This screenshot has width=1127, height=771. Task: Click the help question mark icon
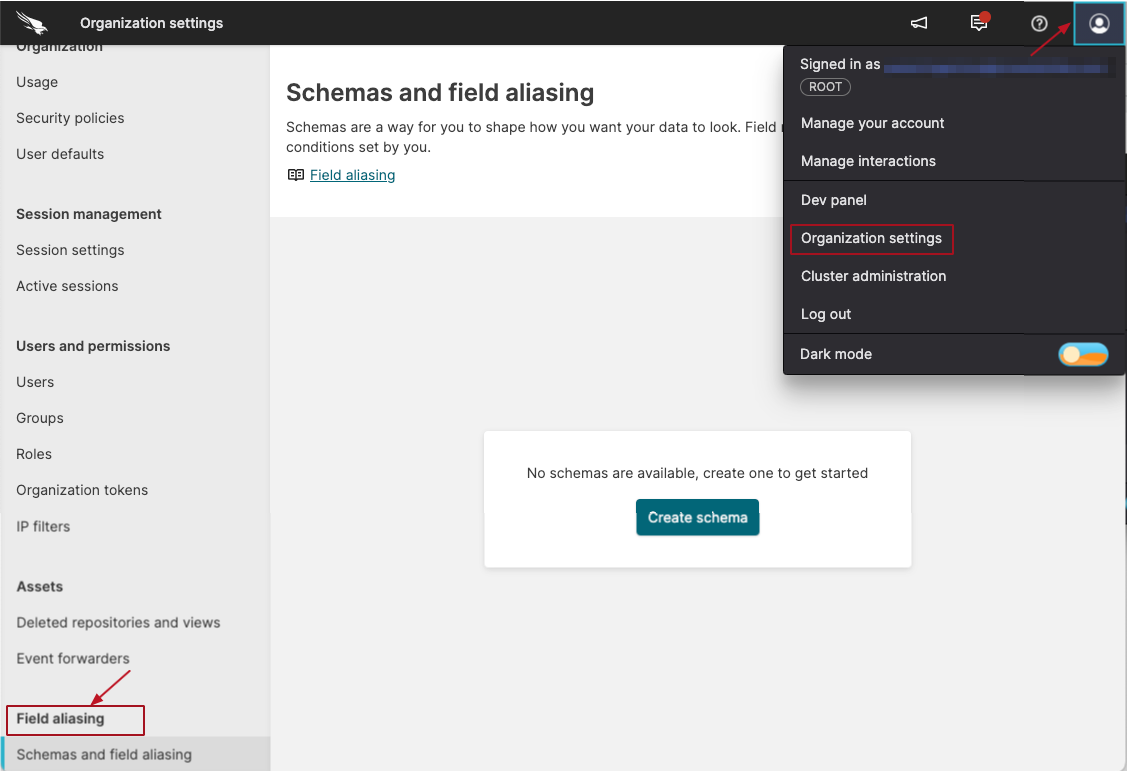[x=1039, y=22]
